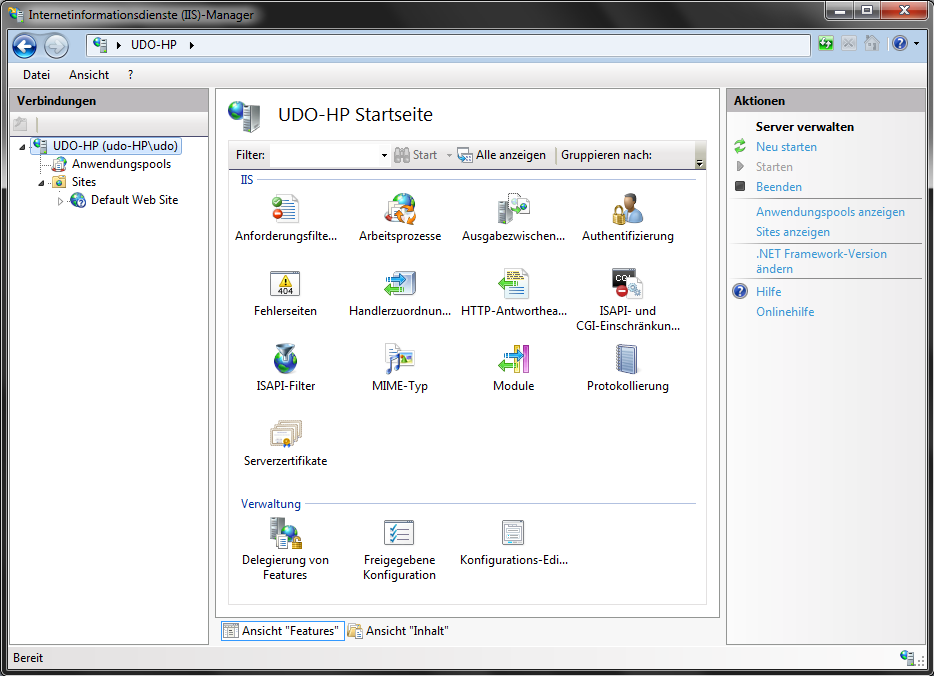Viewport: 934px width, 676px height.
Task: Switch to Ansicht "Features" tab
Action: [282, 631]
